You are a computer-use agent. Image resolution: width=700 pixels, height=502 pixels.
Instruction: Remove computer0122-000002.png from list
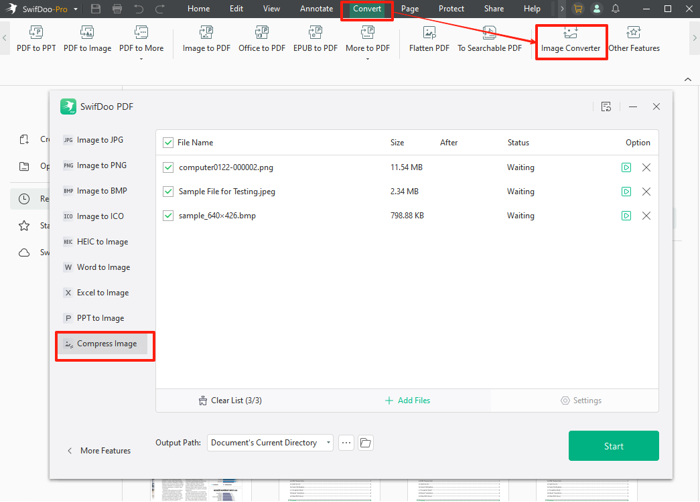pos(646,167)
